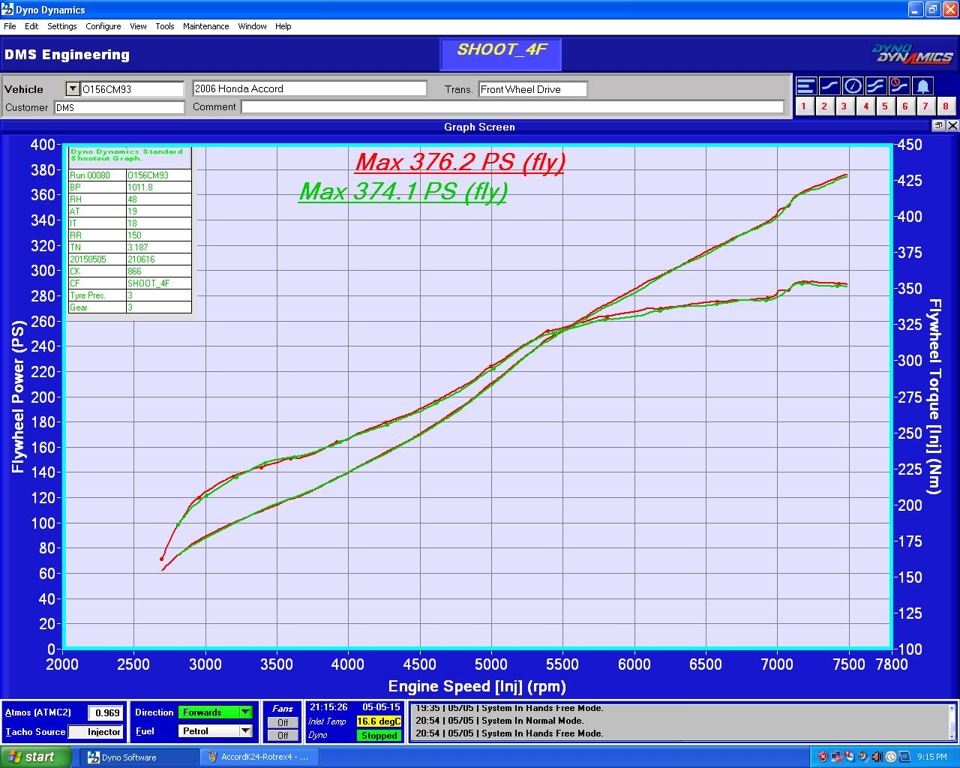
Task: Select preset button 2
Action: pos(825,107)
